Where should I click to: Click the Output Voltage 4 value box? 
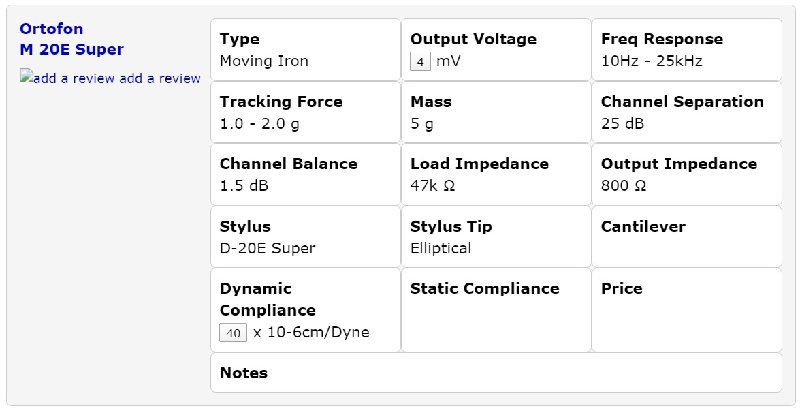420,62
